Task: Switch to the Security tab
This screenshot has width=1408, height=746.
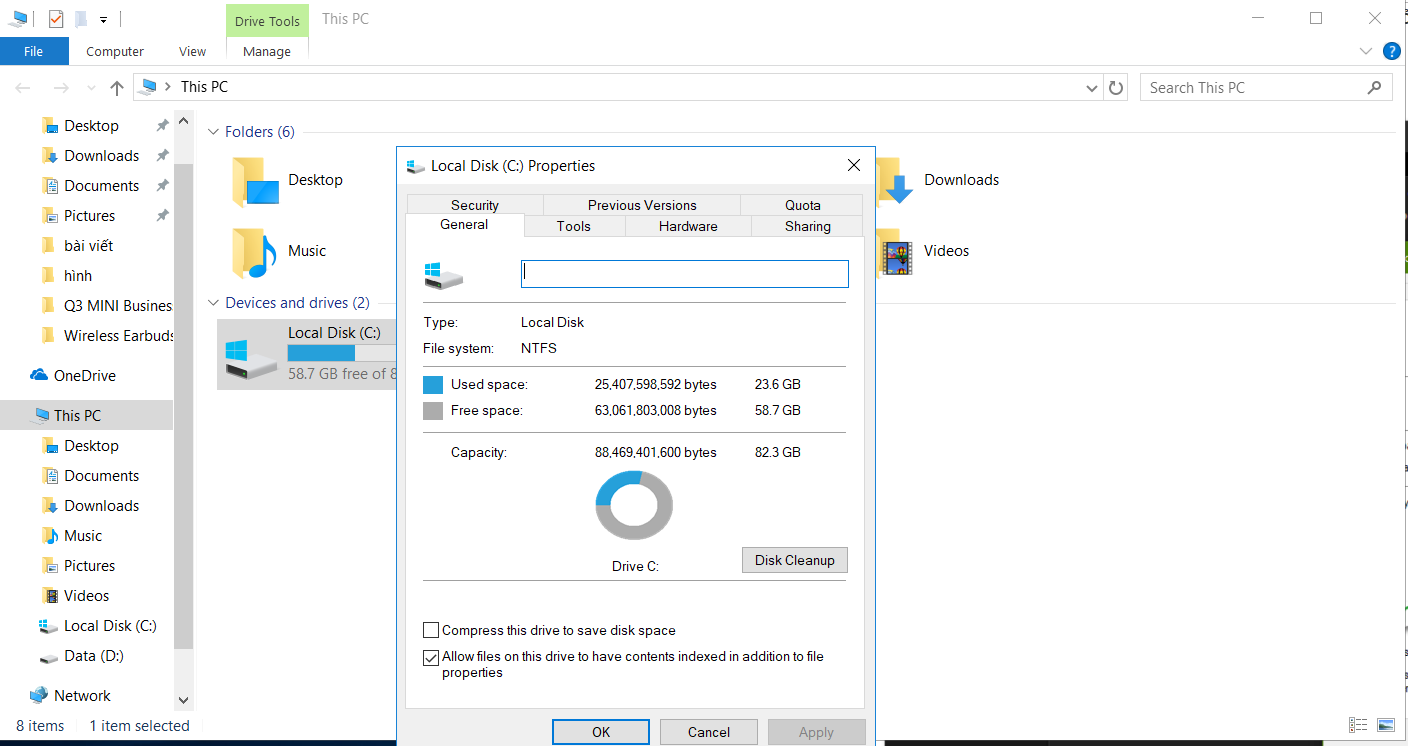Action: tap(474, 205)
